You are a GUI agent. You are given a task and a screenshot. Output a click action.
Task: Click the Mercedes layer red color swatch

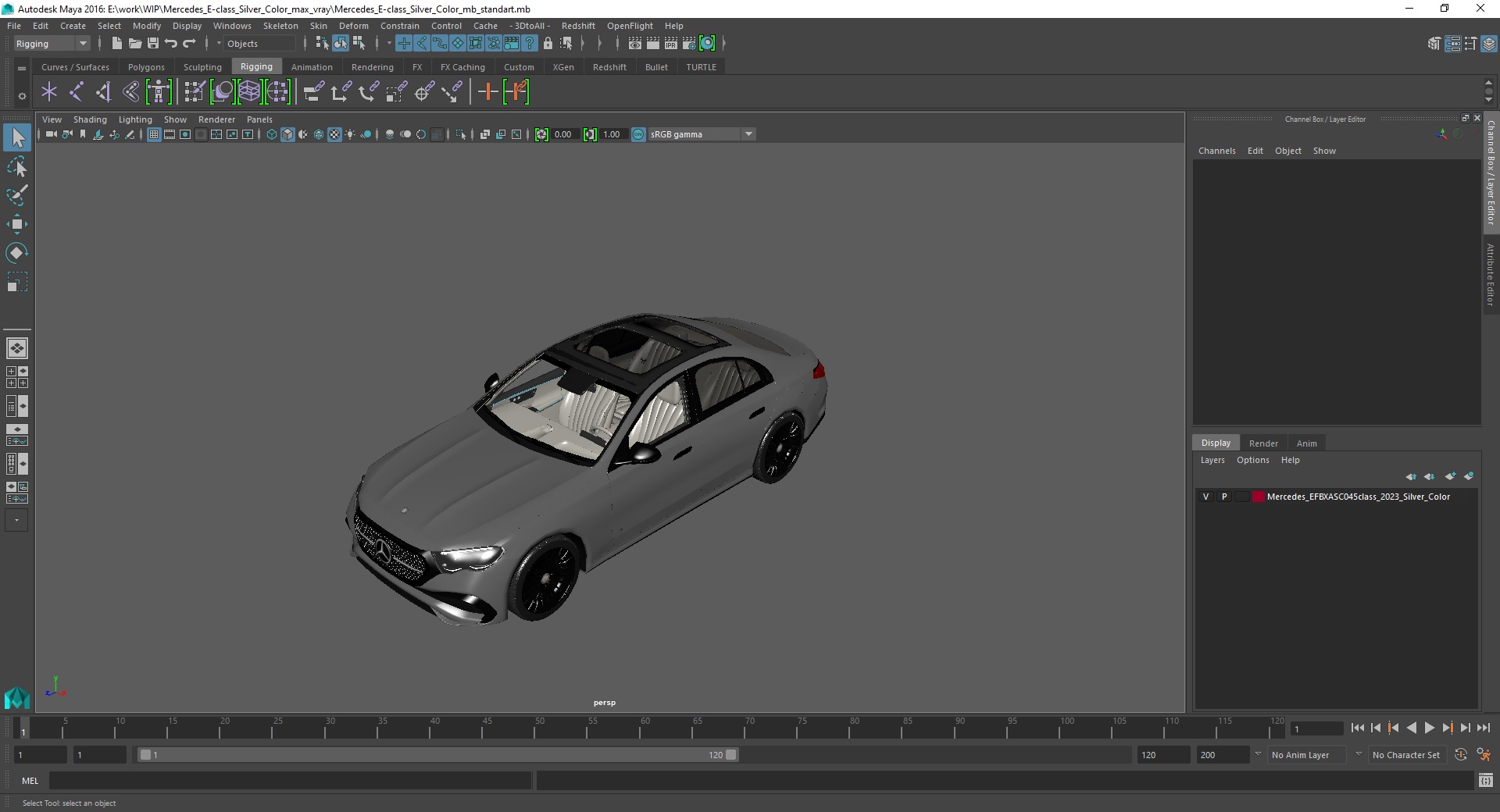point(1258,497)
